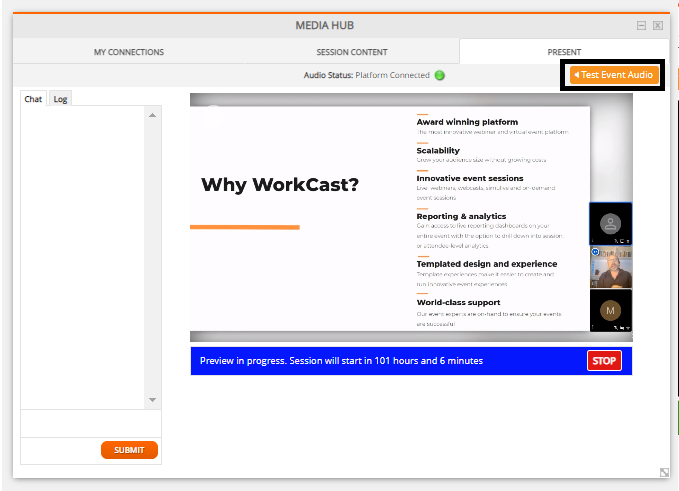Open the Chat tab
This screenshot has width=679, height=491.
(x=33, y=99)
